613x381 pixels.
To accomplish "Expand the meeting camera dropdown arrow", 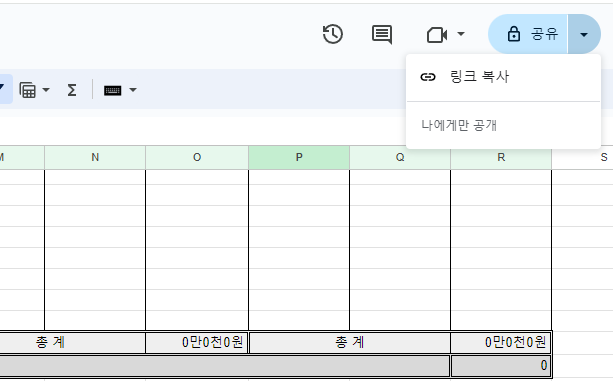I will click(461, 34).
